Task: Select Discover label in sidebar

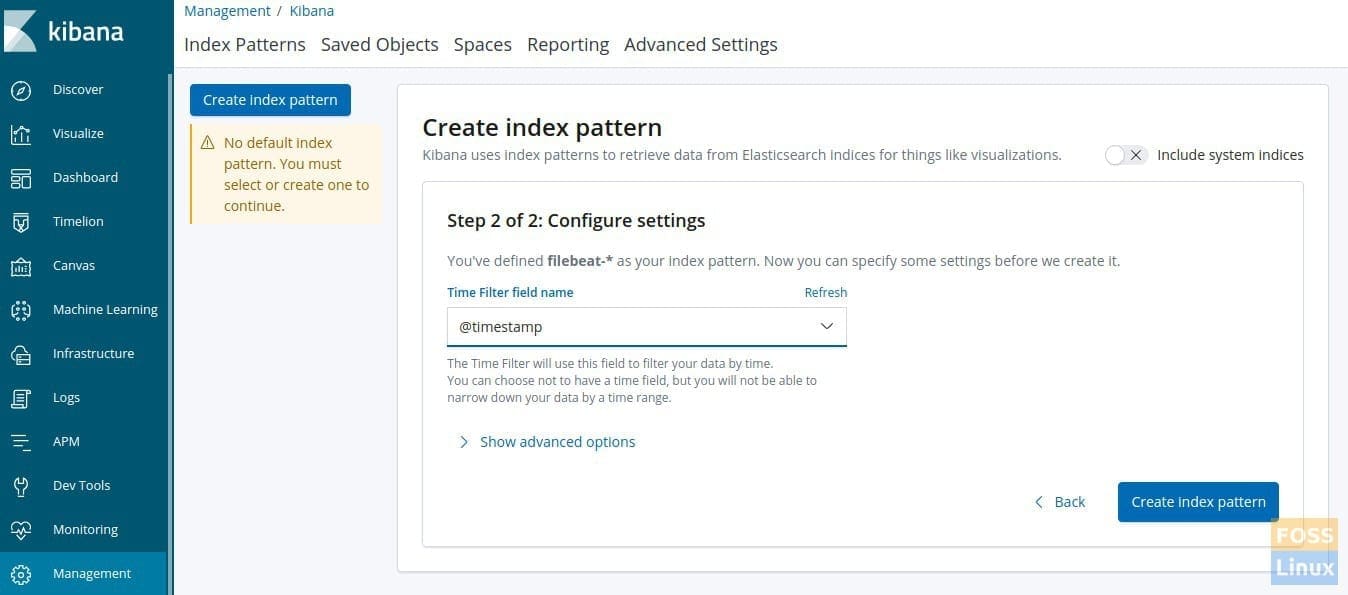Action: (78, 90)
